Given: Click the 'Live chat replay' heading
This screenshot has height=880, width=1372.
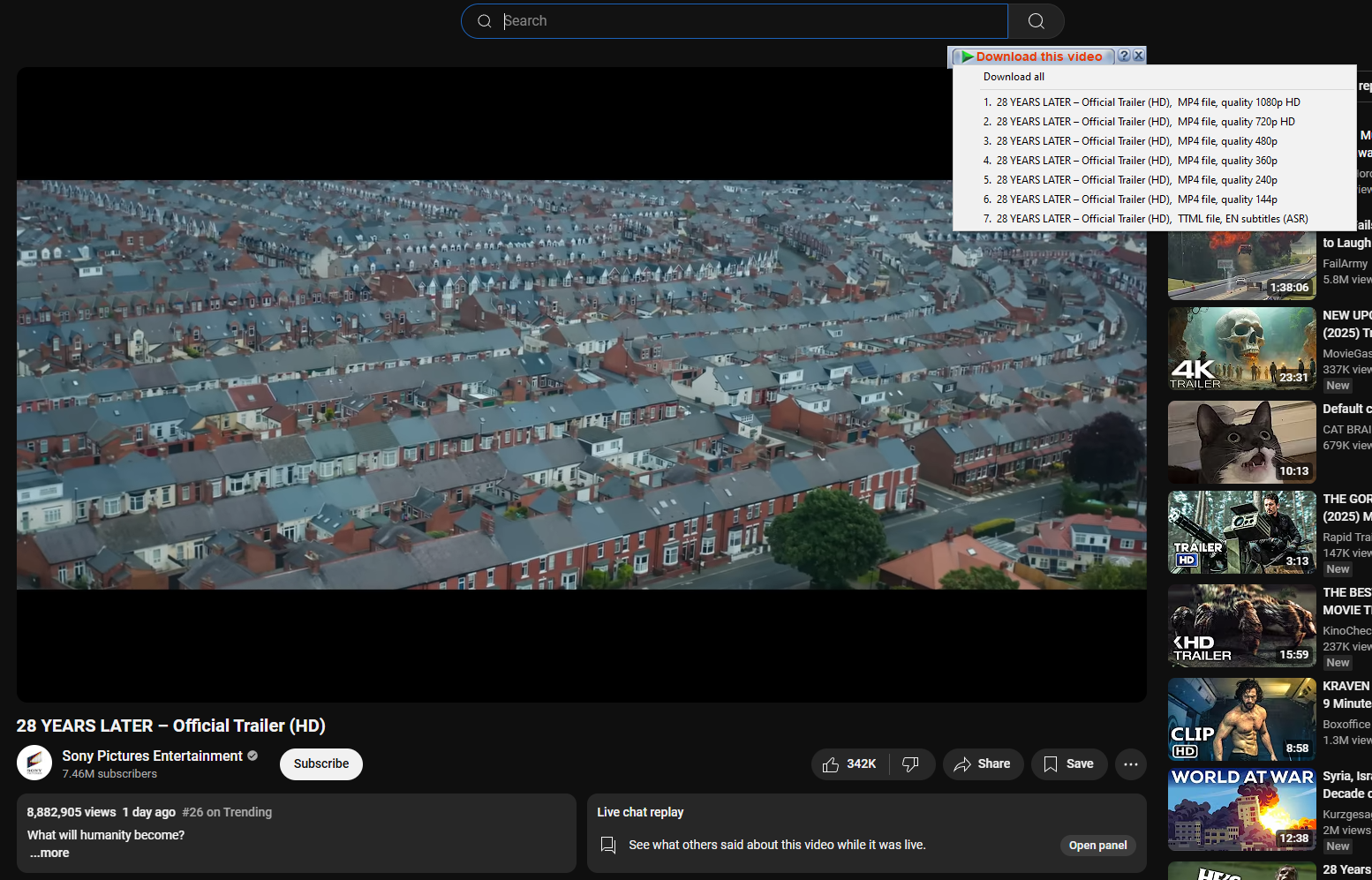Looking at the screenshot, I should click(x=640, y=812).
